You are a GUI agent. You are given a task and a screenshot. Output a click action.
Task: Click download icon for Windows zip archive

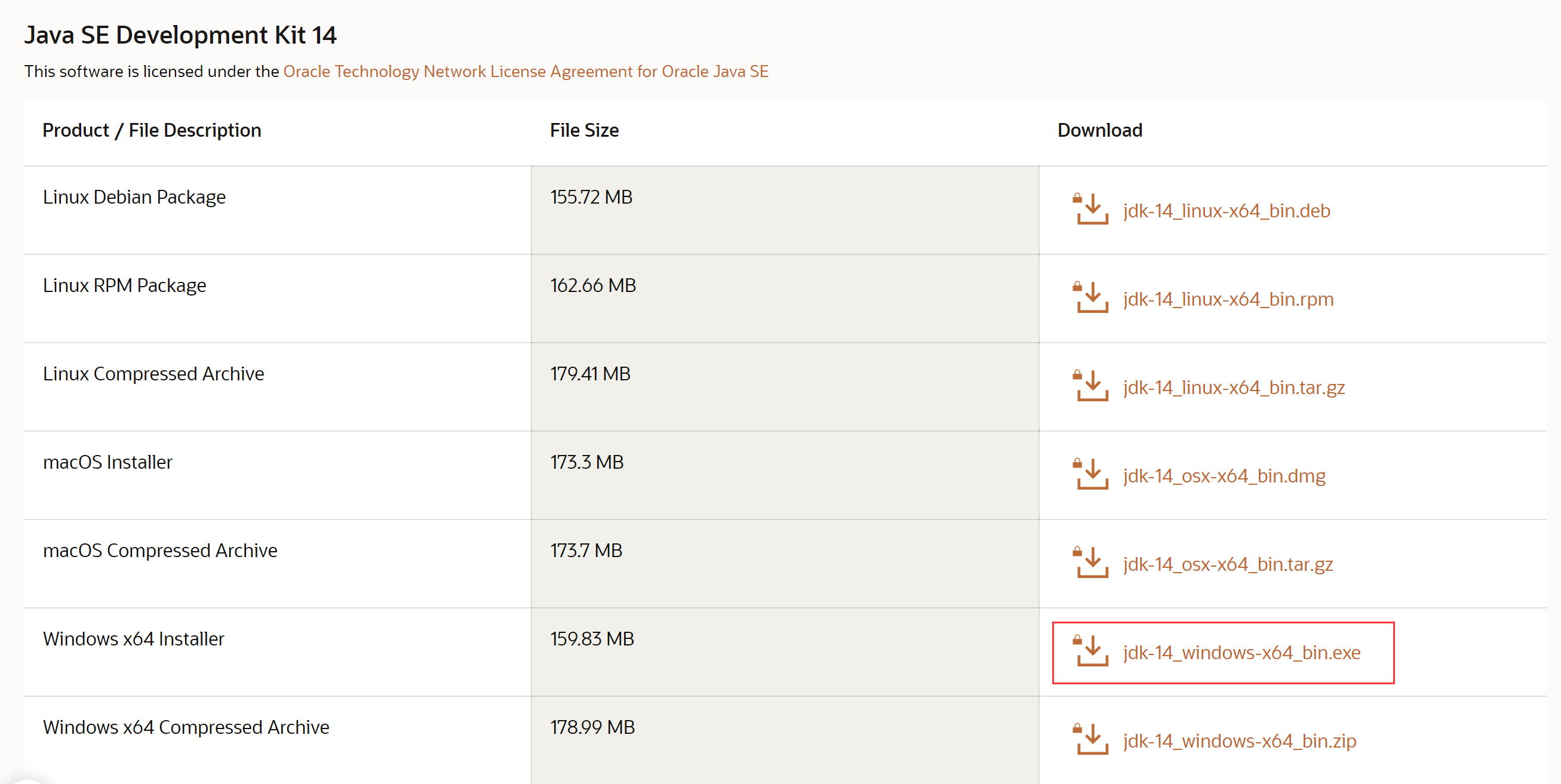pyautogui.click(x=1092, y=740)
